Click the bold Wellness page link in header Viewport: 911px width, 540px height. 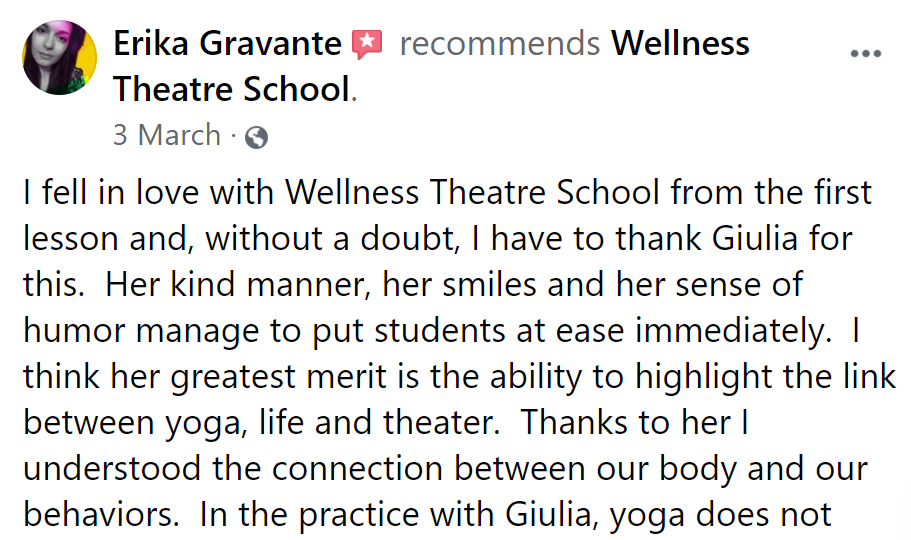pos(680,44)
